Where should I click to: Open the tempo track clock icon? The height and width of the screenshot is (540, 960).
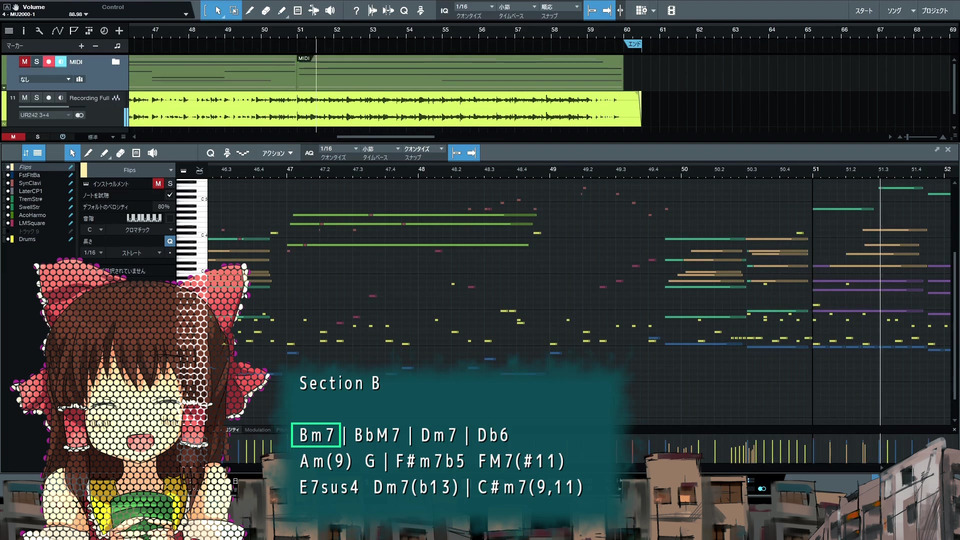click(104, 30)
